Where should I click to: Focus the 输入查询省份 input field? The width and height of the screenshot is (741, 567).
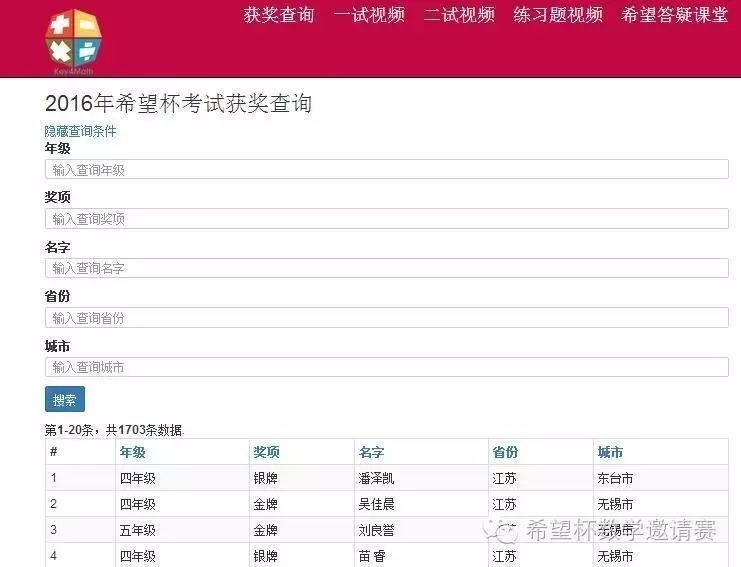387,318
